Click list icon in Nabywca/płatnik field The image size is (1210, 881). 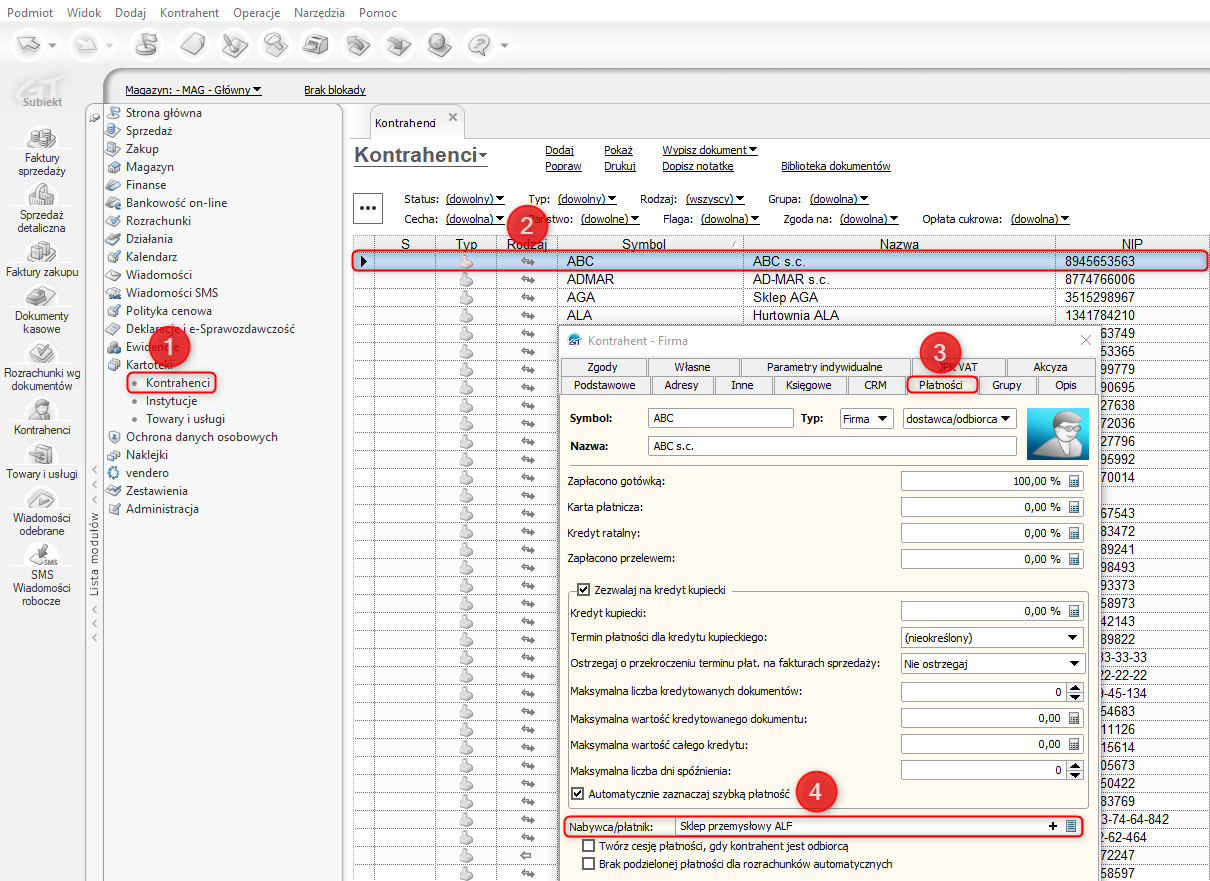click(x=1071, y=826)
